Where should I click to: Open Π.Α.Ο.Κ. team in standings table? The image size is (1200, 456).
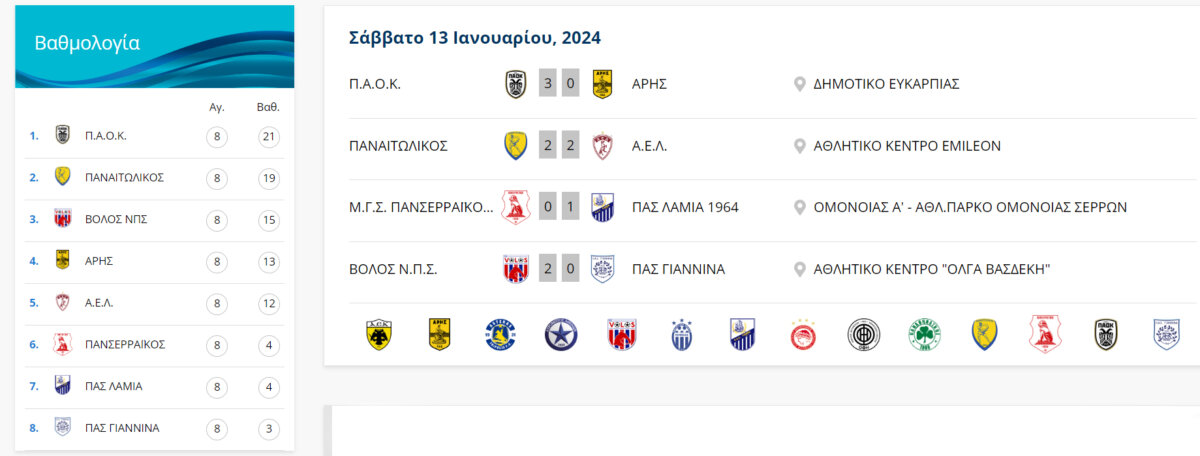(106, 135)
